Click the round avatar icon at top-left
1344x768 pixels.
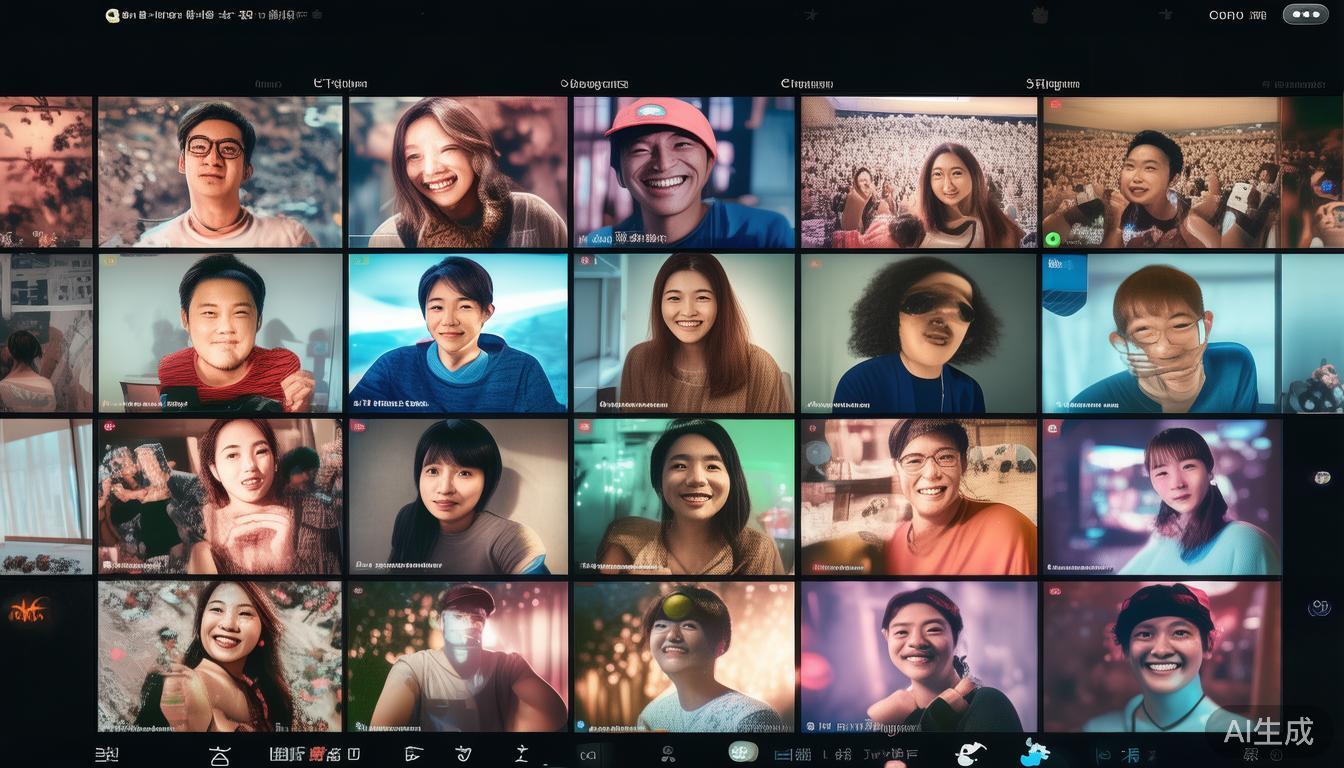coord(112,15)
